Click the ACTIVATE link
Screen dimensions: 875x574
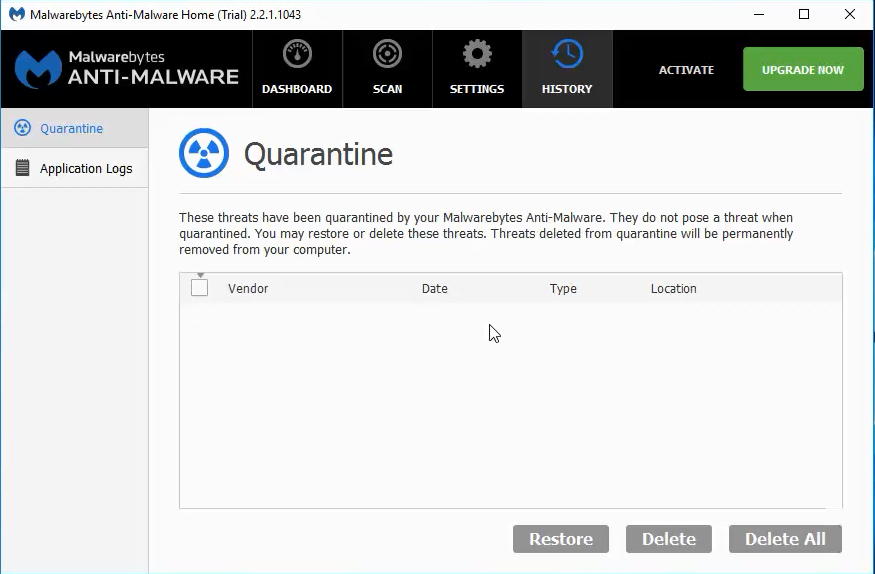(x=686, y=70)
